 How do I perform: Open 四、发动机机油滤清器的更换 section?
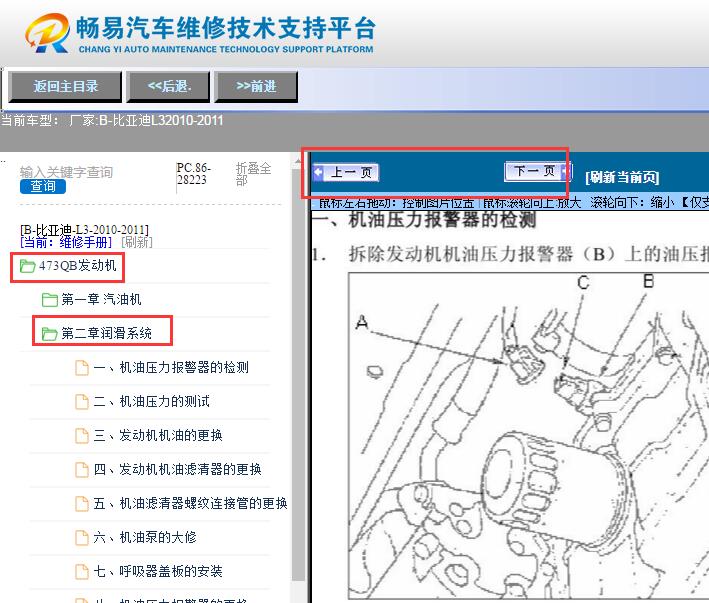177,469
